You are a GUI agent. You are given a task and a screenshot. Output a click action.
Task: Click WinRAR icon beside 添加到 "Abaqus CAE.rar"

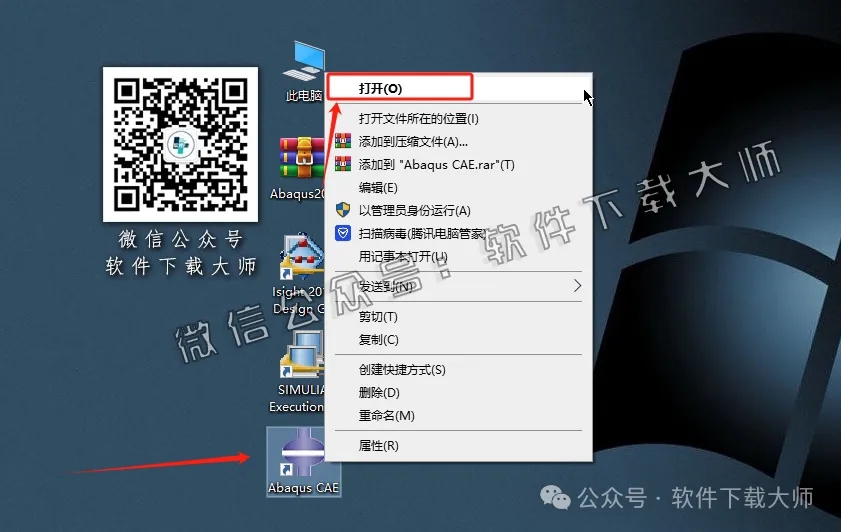coord(343,164)
